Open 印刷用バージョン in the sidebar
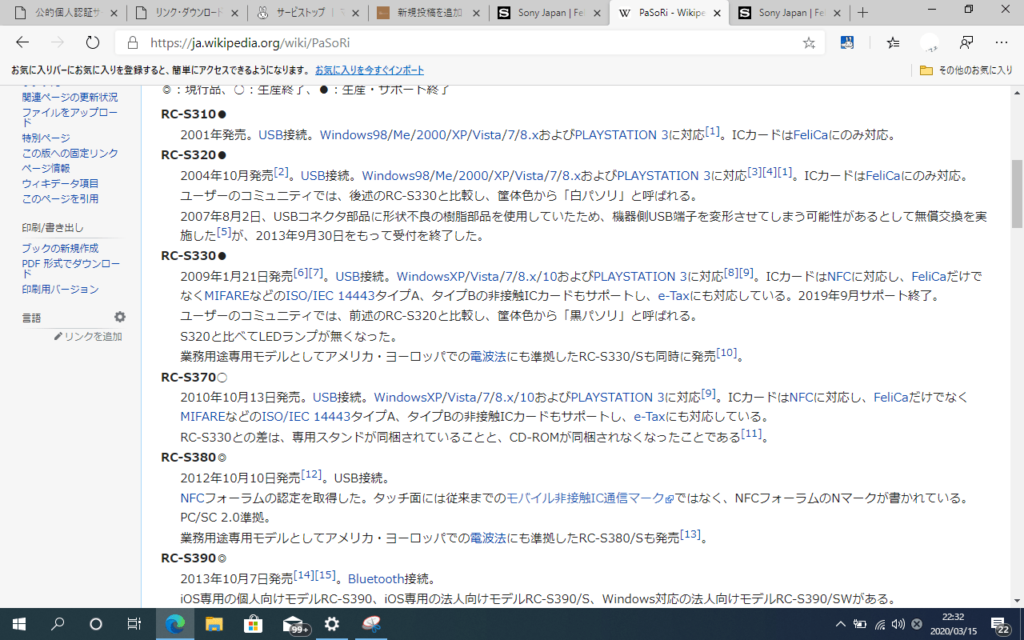Viewport: 1024px width, 640px height. [x=60, y=289]
